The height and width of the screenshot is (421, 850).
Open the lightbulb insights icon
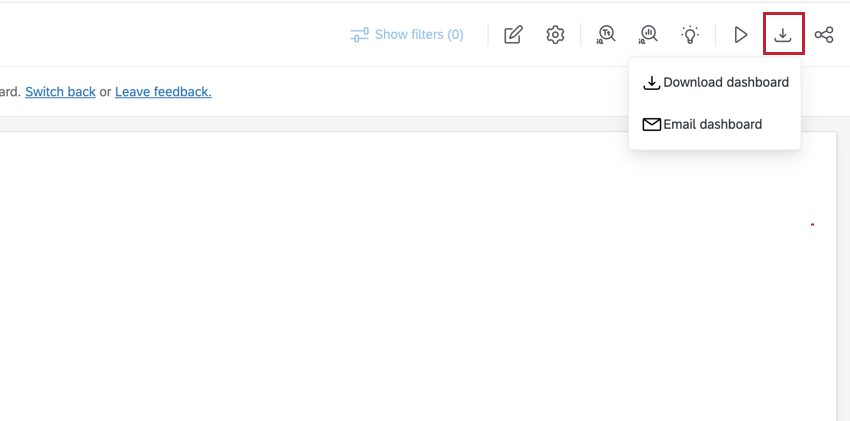tap(690, 35)
